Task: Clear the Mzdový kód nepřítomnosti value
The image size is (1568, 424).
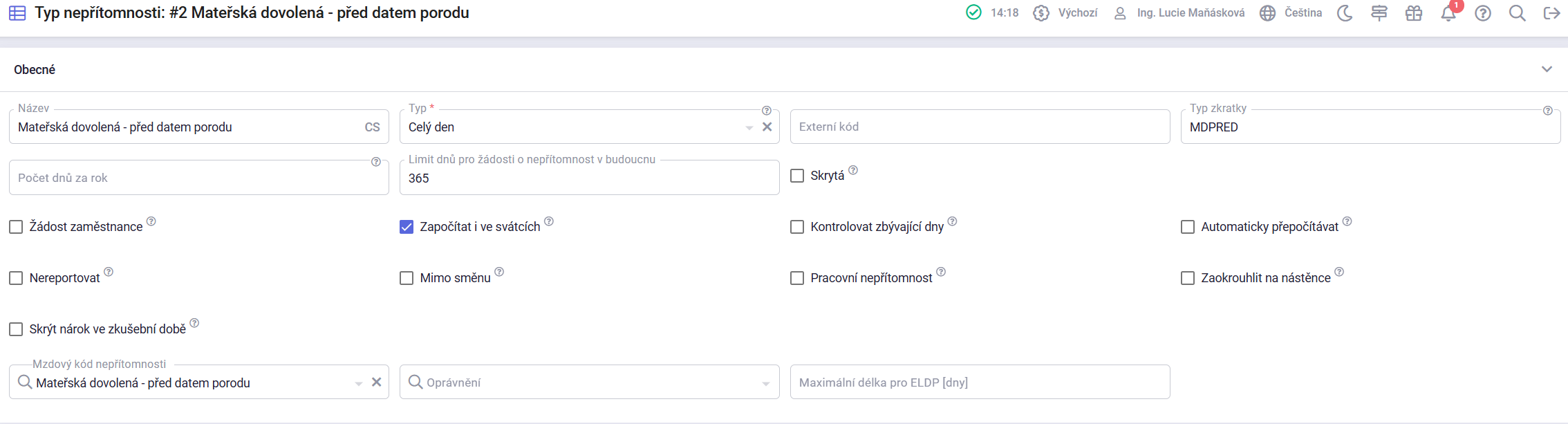Action: (x=377, y=382)
